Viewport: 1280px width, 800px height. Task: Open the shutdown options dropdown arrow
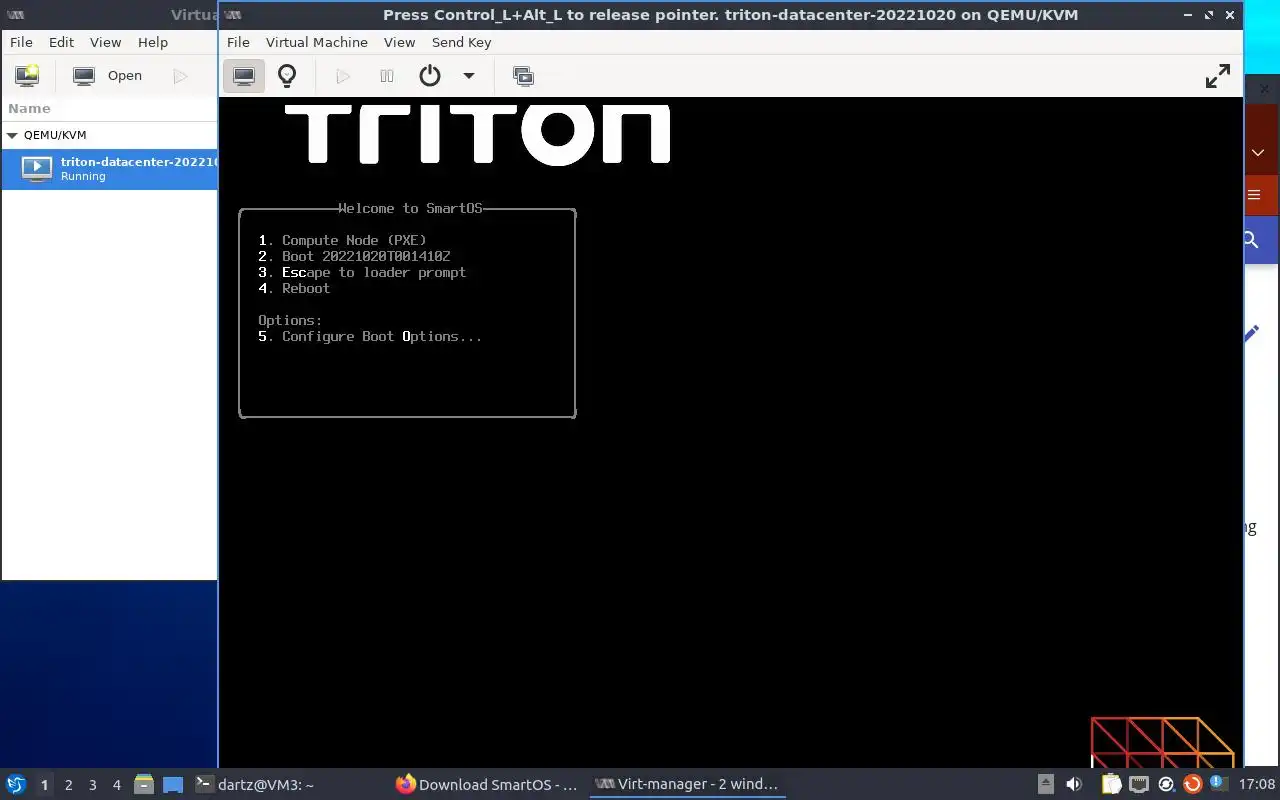tap(468, 76)
